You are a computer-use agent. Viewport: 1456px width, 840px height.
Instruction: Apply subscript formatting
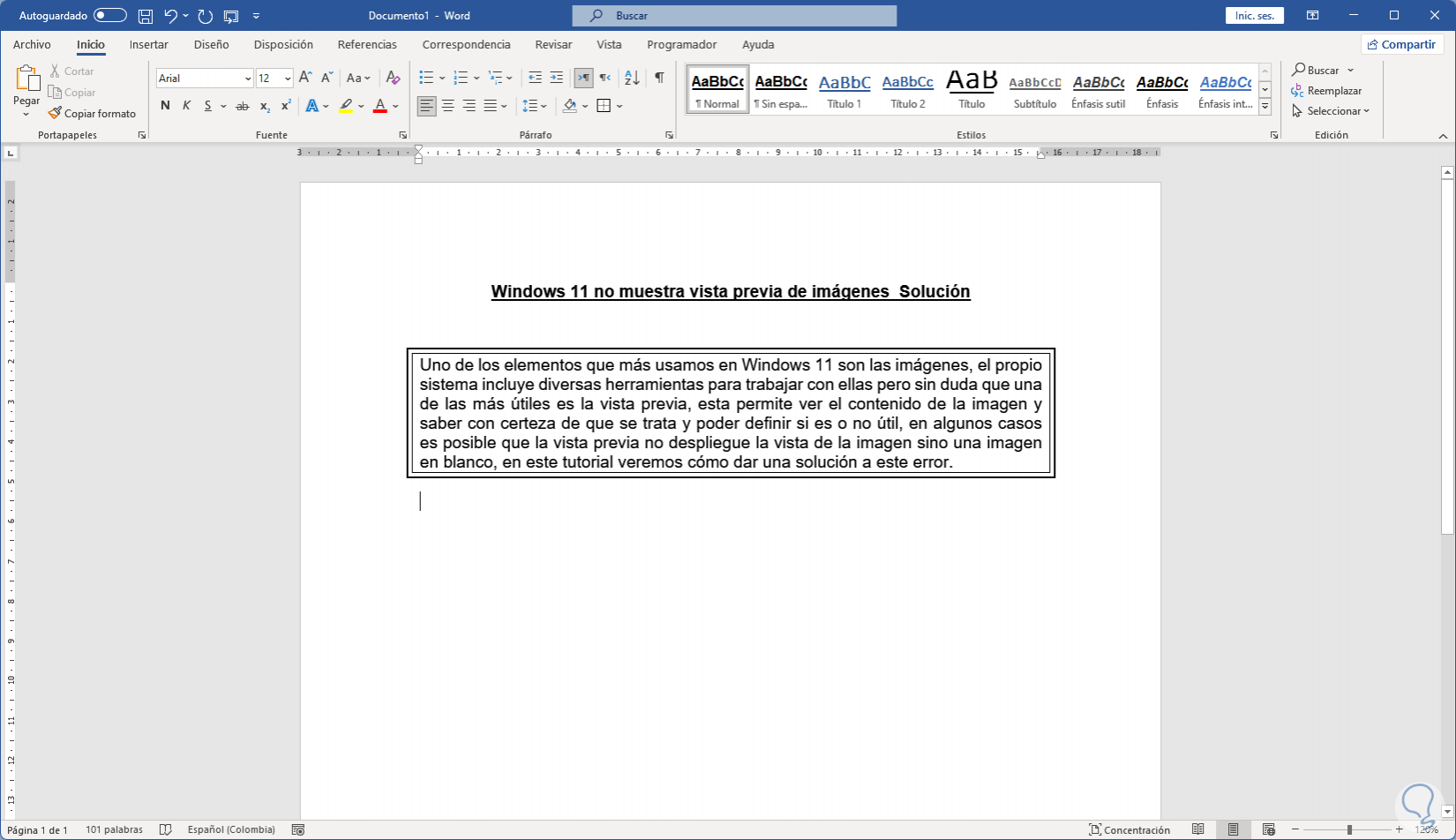(265, 106)
